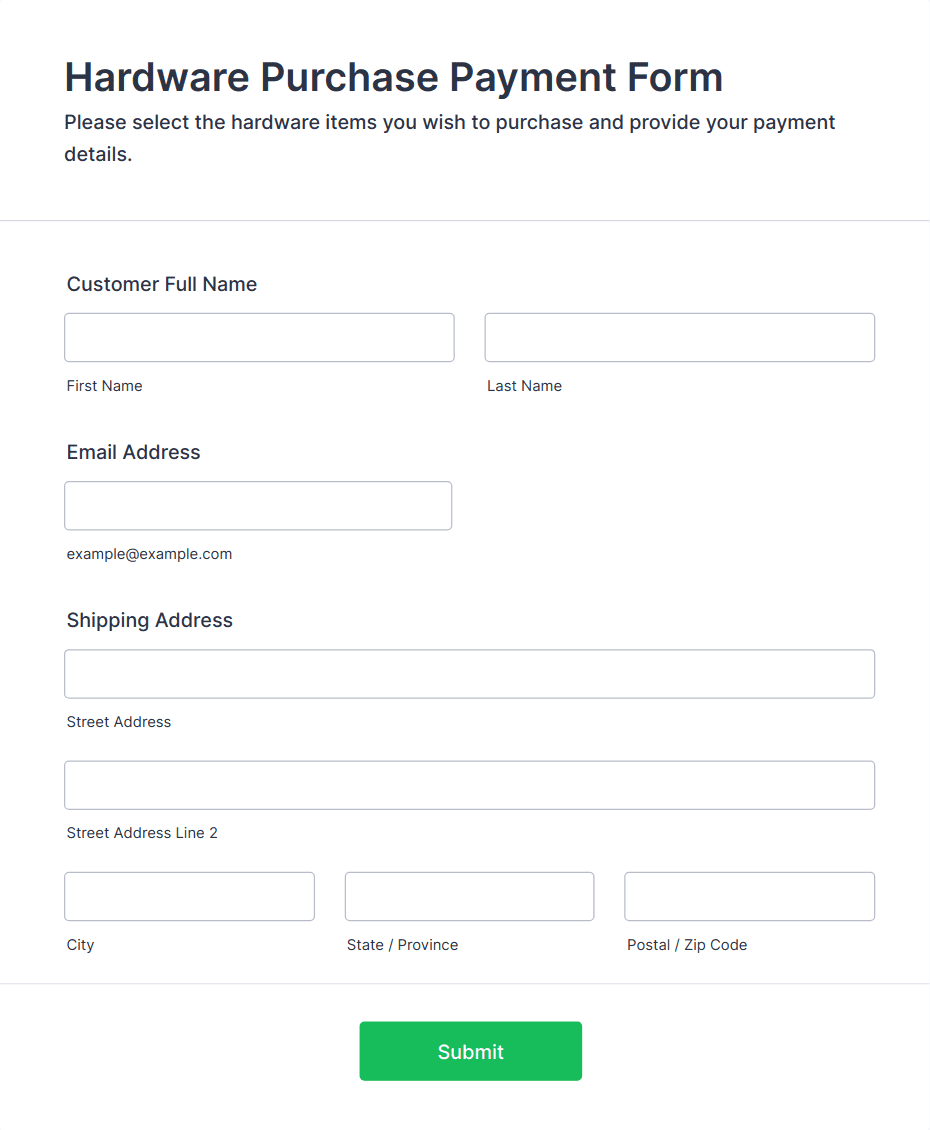The width and height of the screenshot is (930, 1130).
Task: Click the example@example.com hint text
Action: tap(149, 554)
